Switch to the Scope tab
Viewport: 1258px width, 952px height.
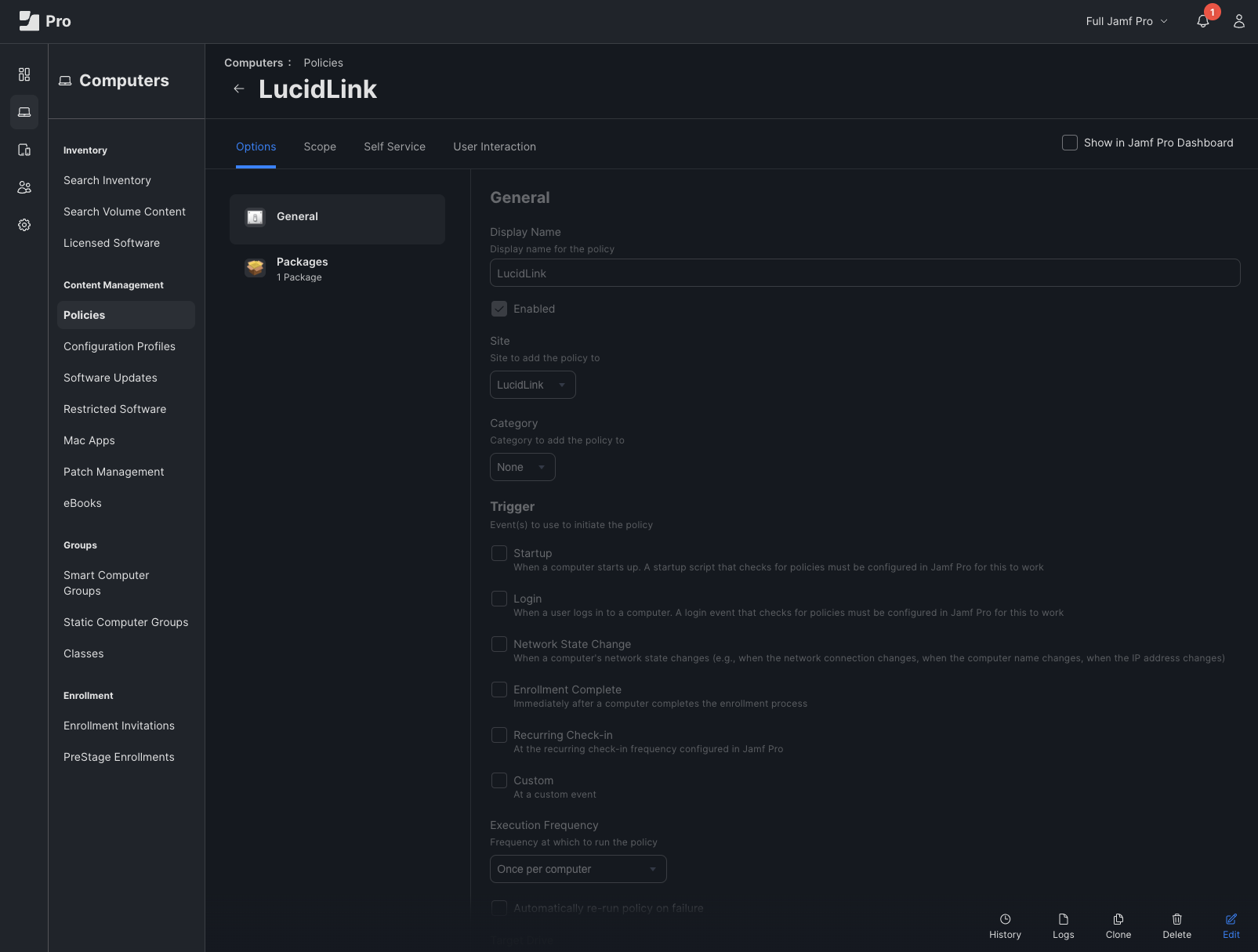click(320, 147)
